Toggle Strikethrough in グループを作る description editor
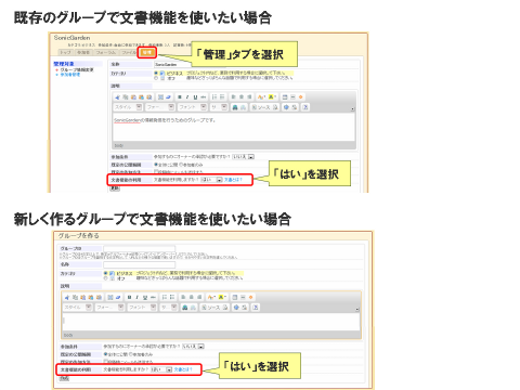520x390 pixels. tap(153, 297)
